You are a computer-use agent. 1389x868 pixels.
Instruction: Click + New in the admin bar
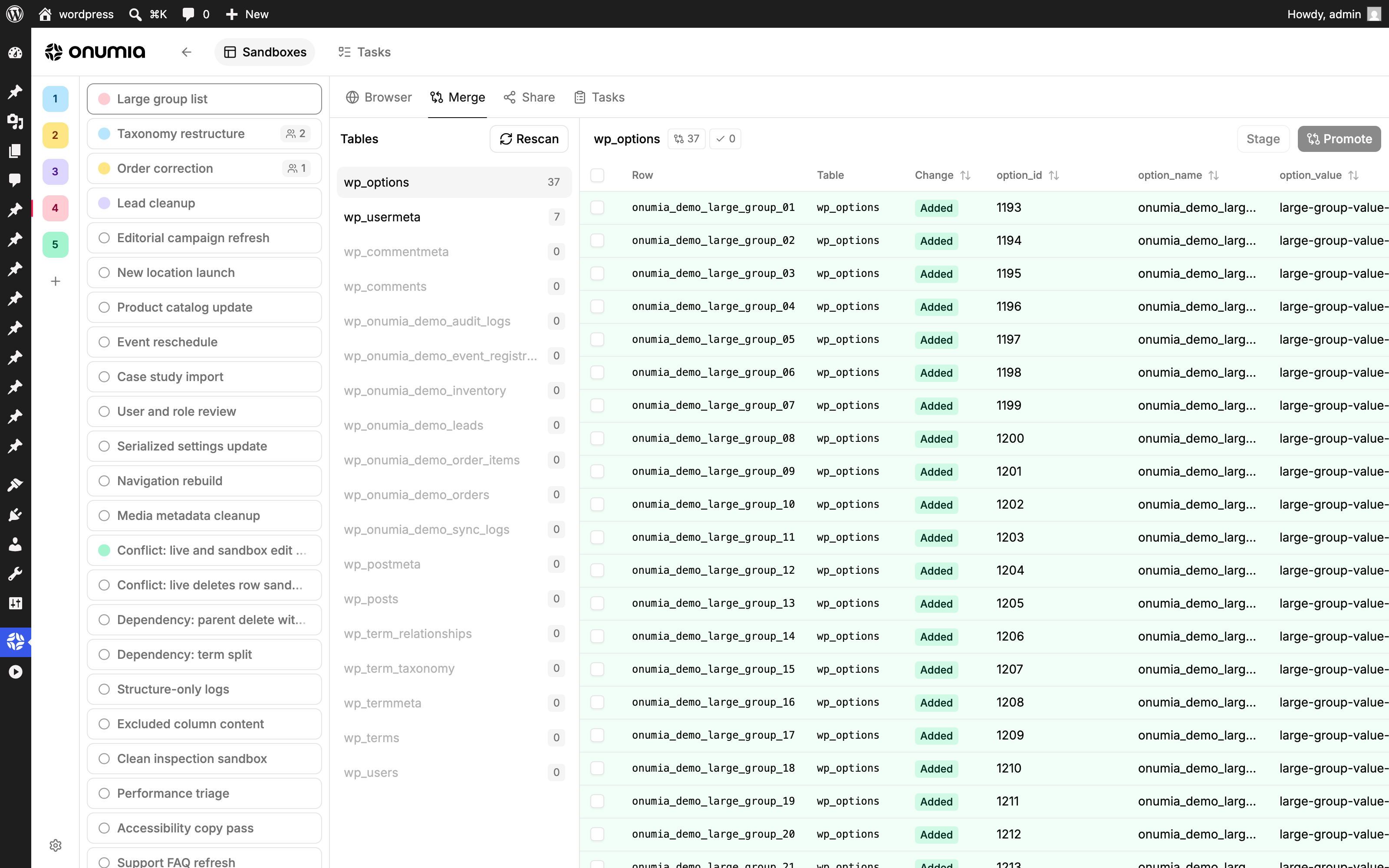247,14
